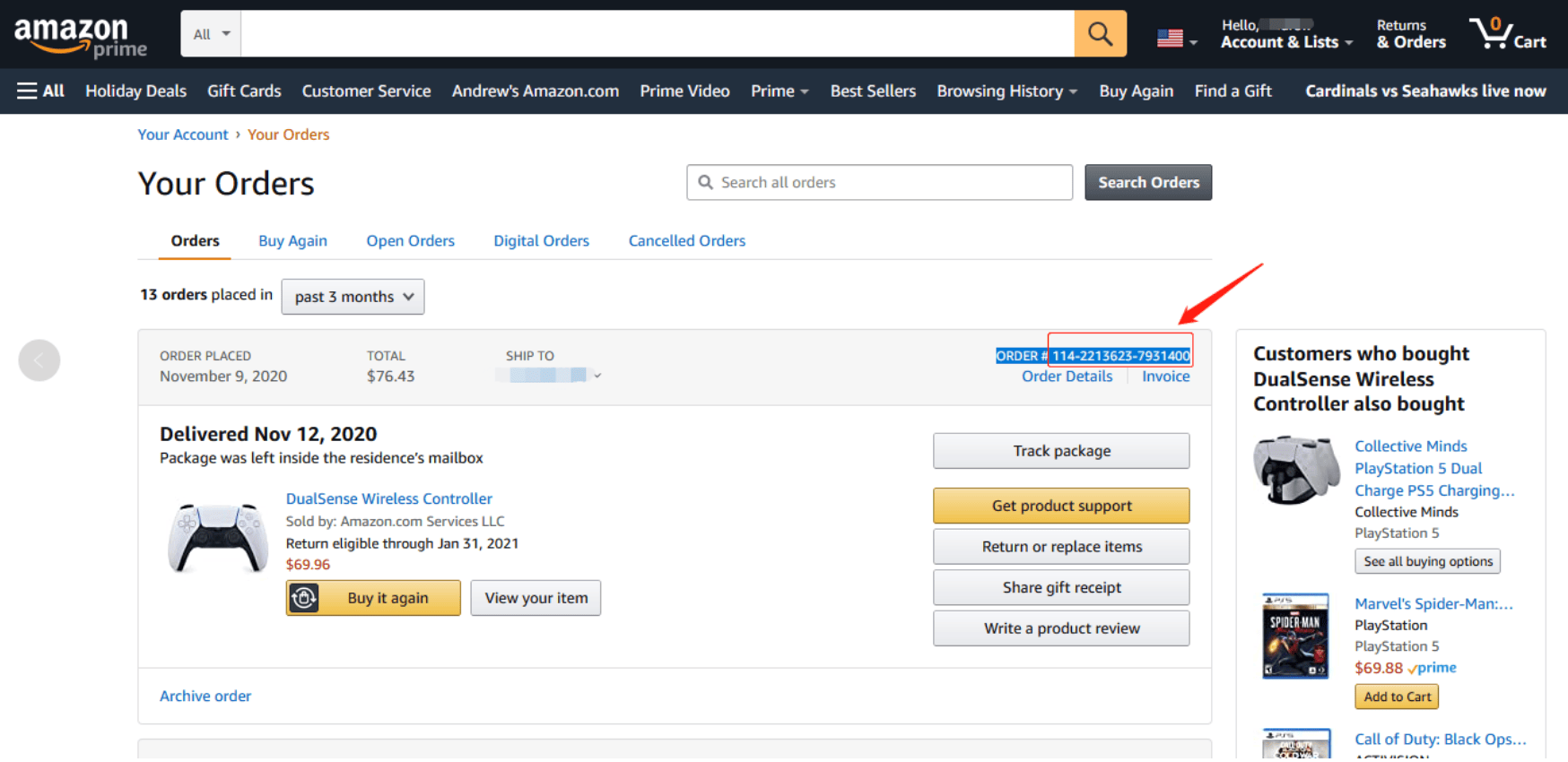Screen dimensions: 1568x762
Task: Open the Invoice link
Action: coord(1165,377)
